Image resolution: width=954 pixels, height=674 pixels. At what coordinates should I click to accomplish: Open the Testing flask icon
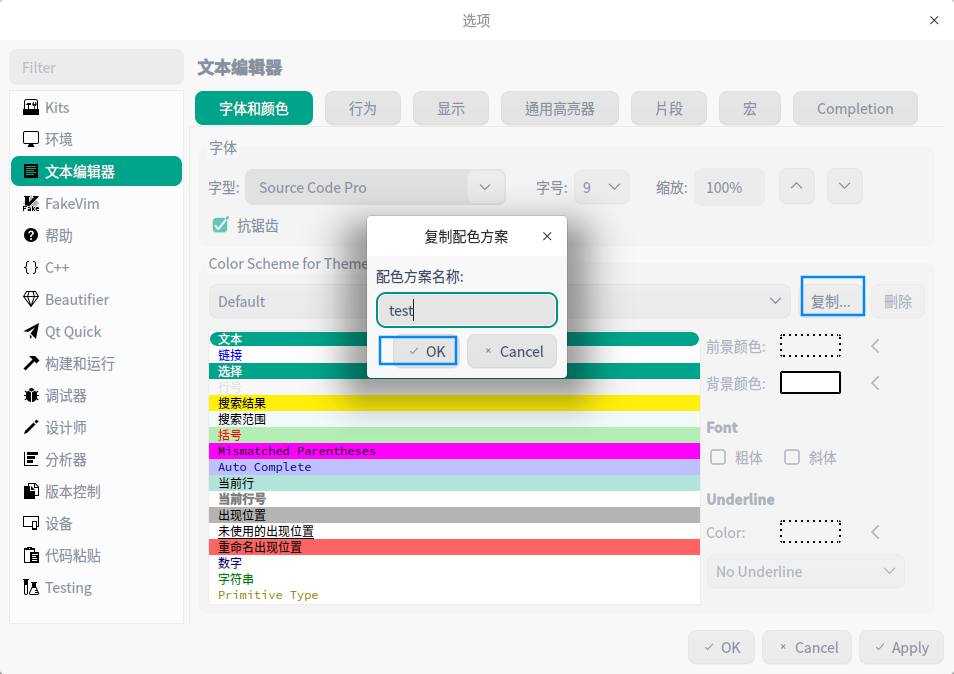tap(31, 587)
